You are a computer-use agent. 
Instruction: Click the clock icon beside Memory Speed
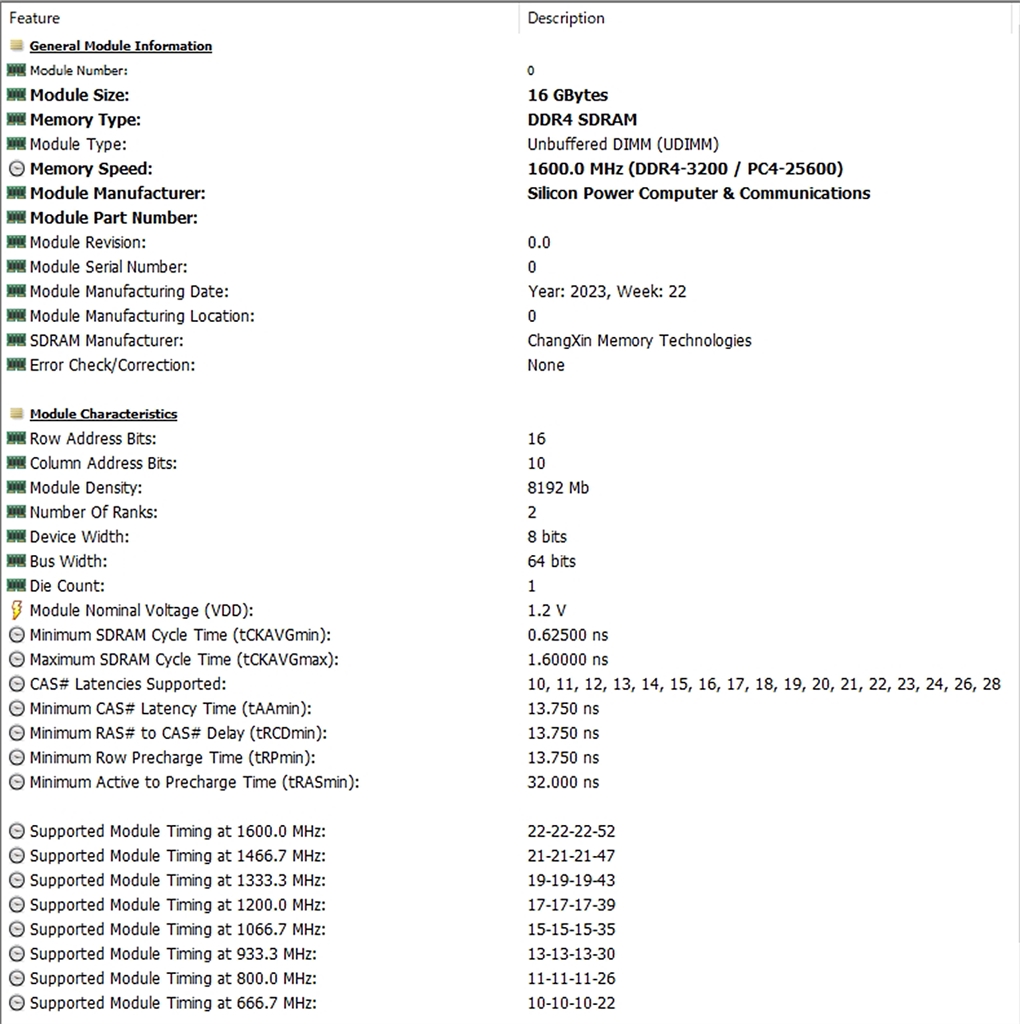17,169
